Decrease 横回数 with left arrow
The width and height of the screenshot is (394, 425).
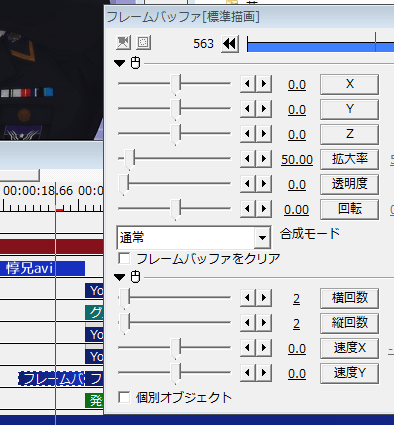(x=248, y=298)
